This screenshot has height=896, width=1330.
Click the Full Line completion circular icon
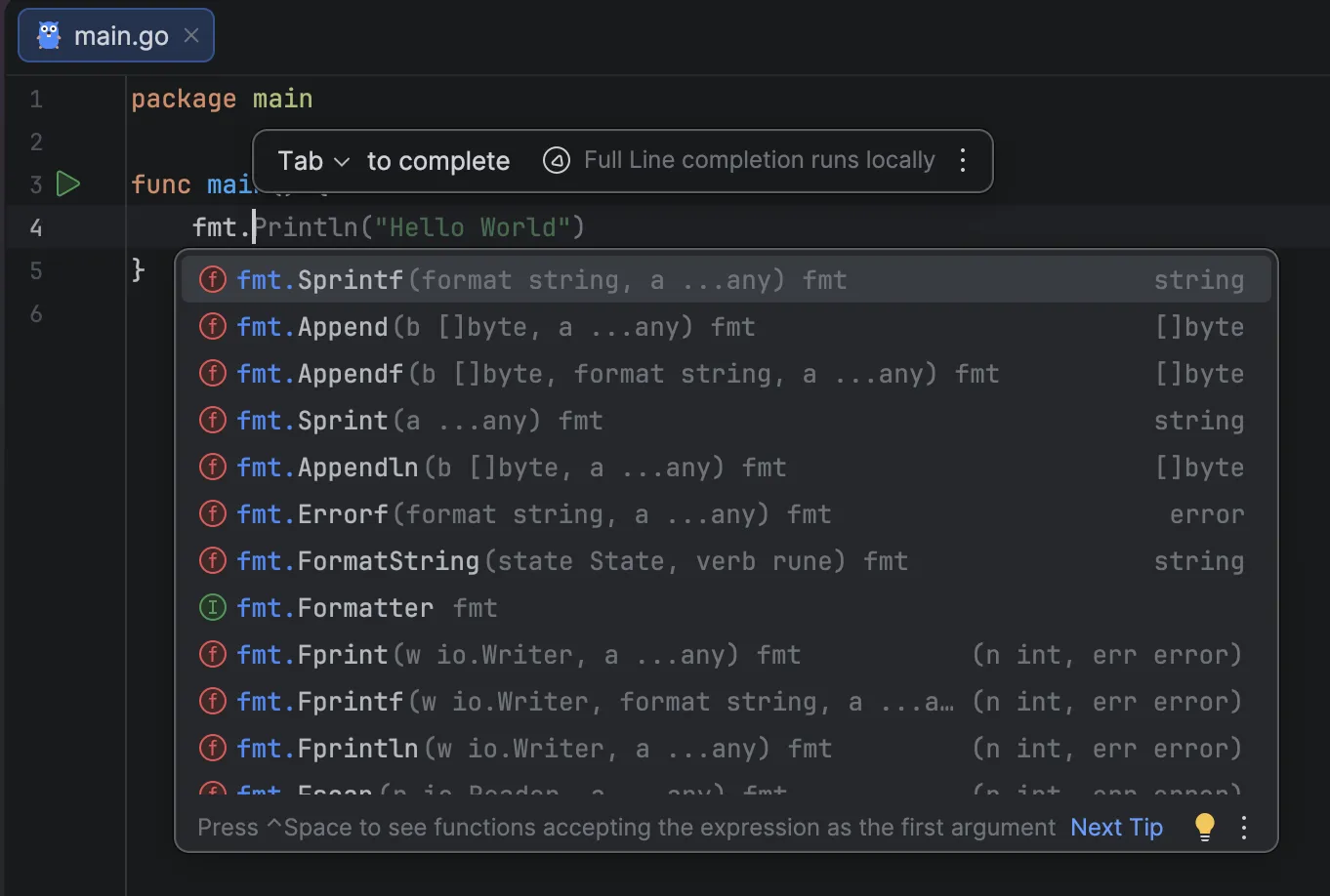pyautogui.click(x=557, y=160)
